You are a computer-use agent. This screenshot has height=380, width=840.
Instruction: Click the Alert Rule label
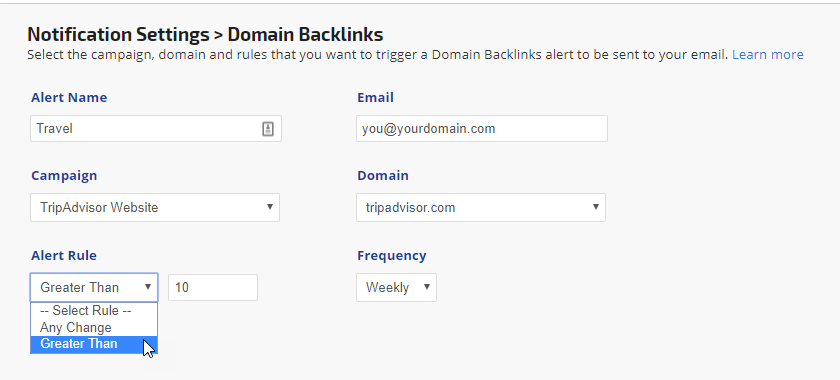click(x=64, y=256)
